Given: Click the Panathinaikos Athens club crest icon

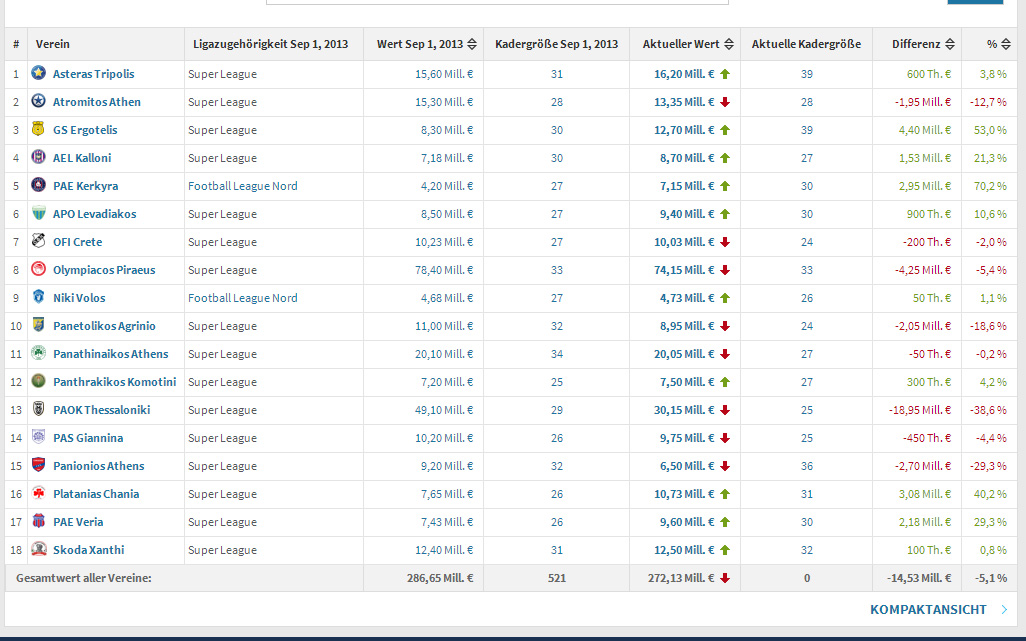Looking at the screenshot, I should [x=39, y=353].
